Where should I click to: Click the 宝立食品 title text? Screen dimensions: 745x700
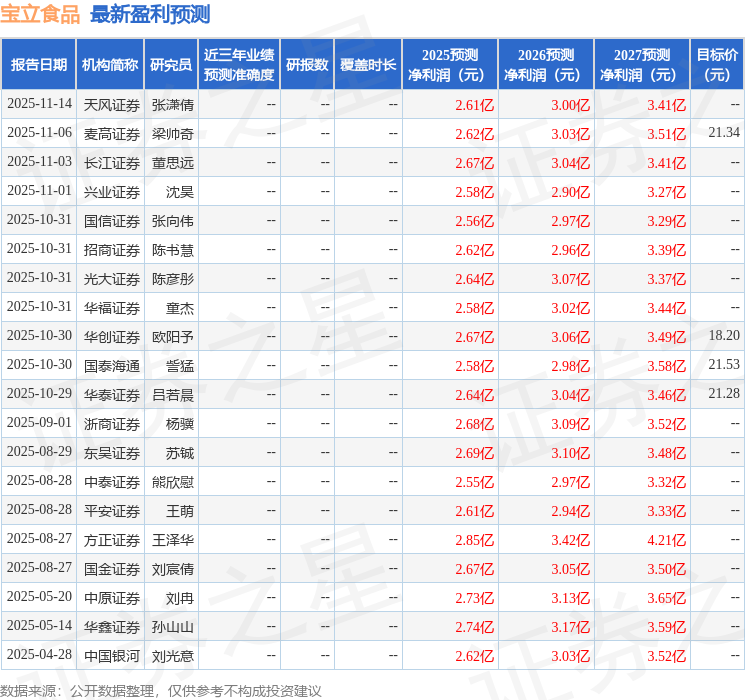[x=40, y=14]
